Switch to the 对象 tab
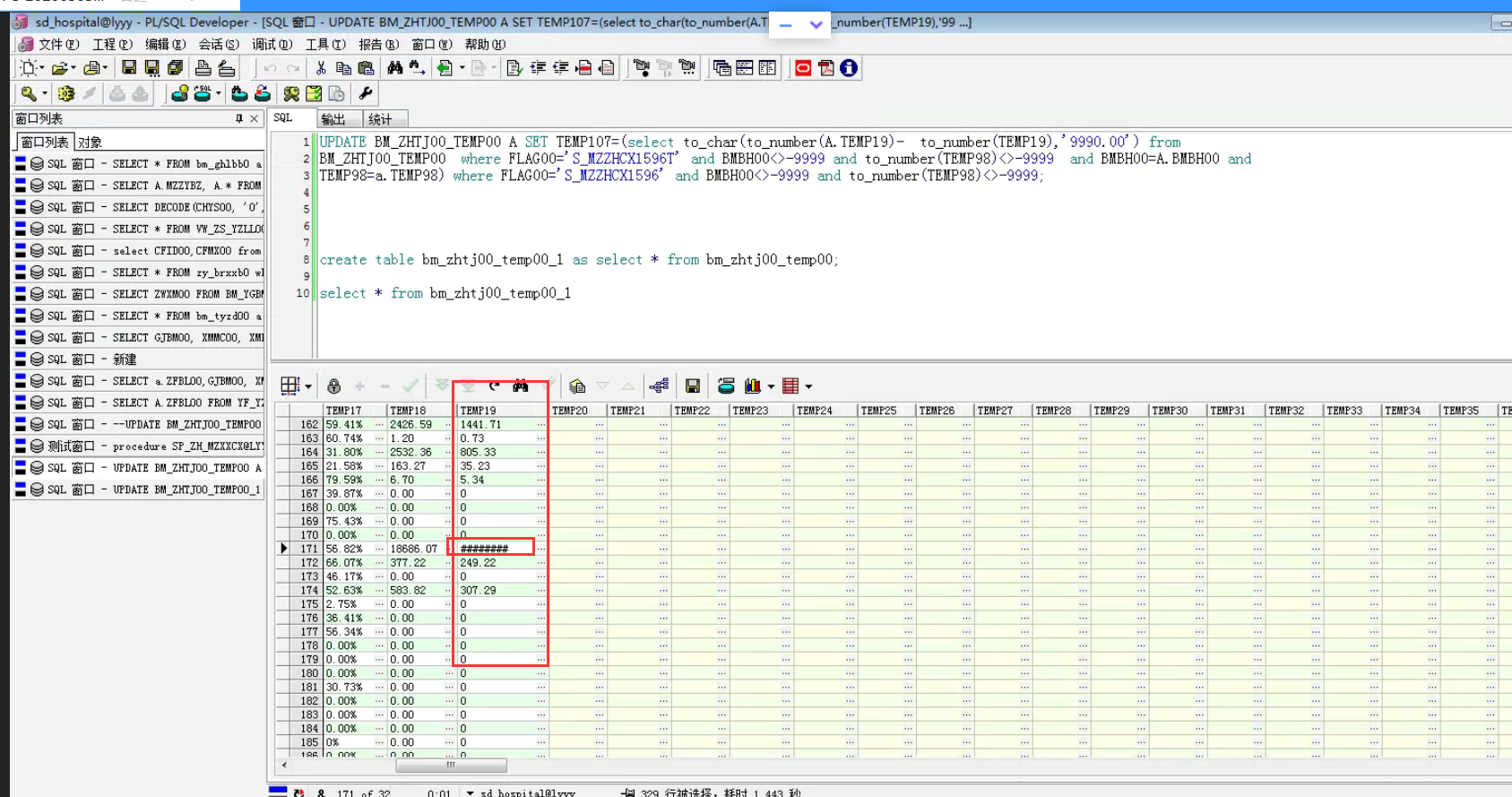Screen dimensions: 1512x797 pyautogui.click(x=90, y=142)
